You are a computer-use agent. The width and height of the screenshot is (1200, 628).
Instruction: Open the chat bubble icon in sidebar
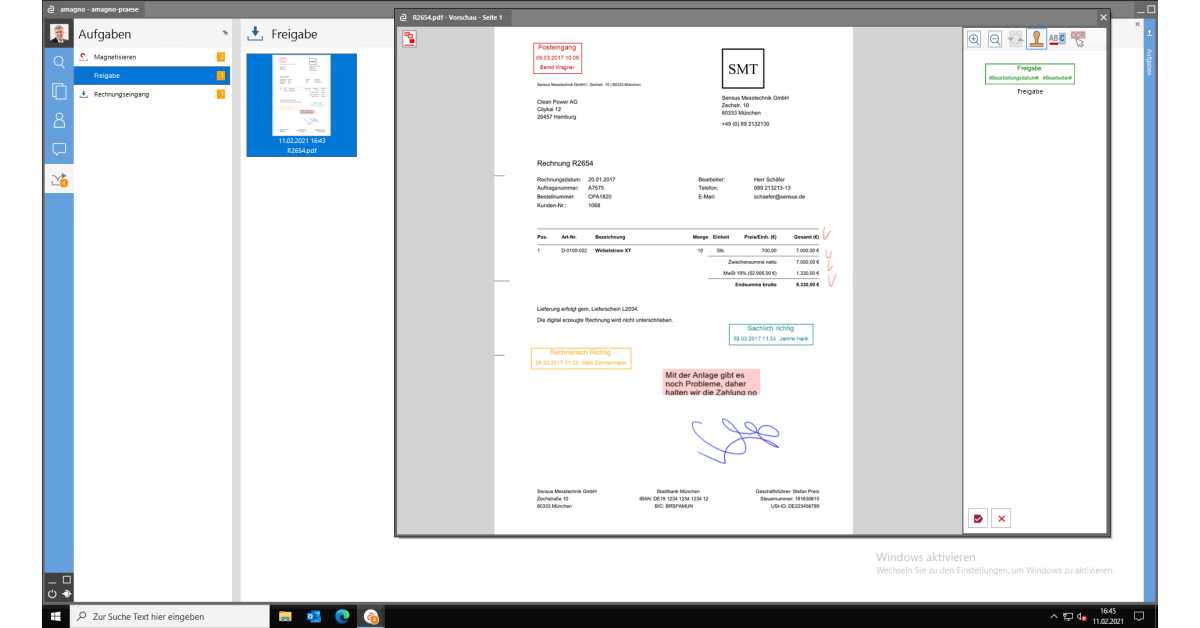59,150
